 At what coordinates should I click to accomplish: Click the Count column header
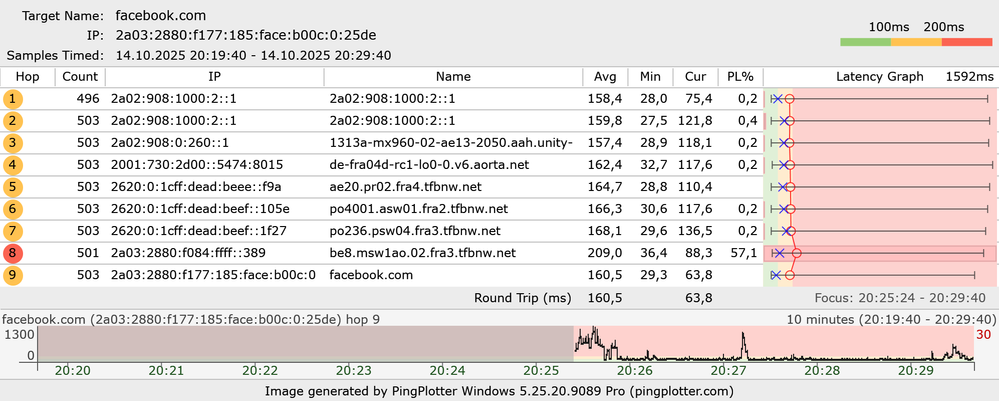pyautogui.click(x=79, y=77)
